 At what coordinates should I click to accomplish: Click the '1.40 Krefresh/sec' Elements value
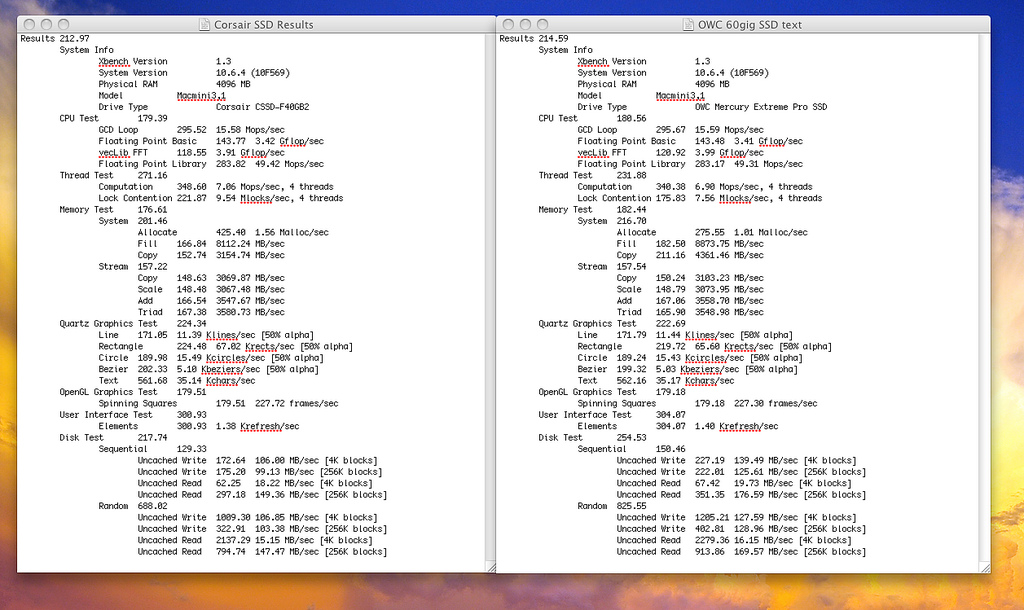pos(736,426)
